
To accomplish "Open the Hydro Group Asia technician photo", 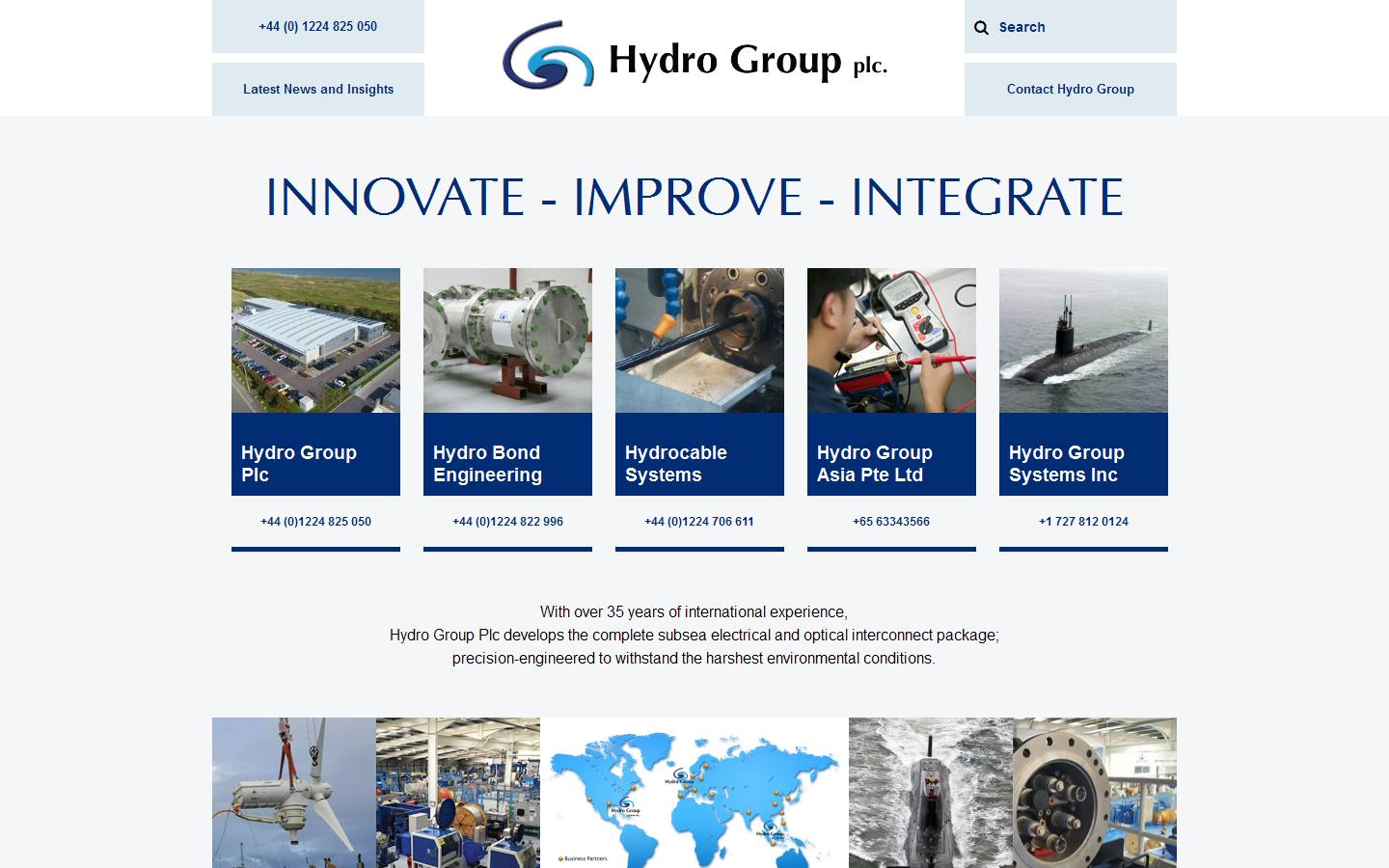I will coord(890,339).
